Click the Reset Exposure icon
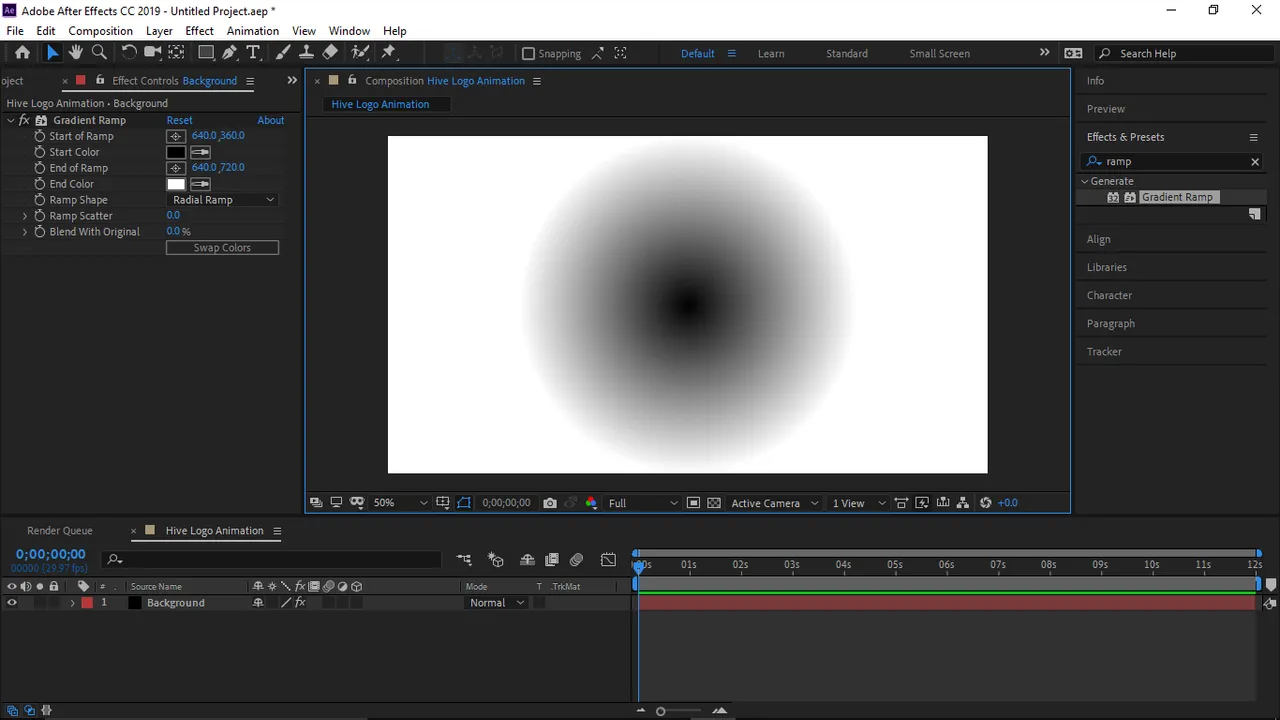Image resolution: width=1280 pixels, height=720 pixels. pyautogui.click(x=985, y=503)
